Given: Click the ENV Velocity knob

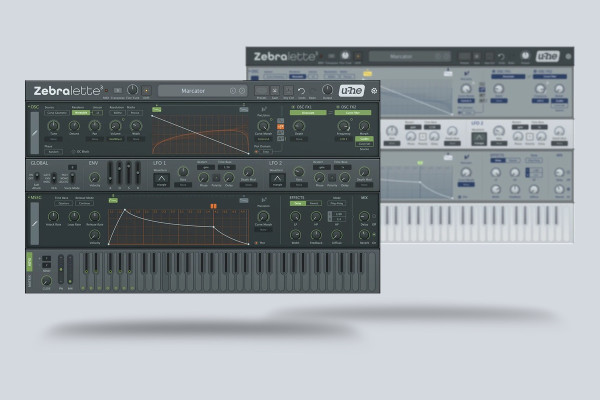Looking at the screenshot, I should [x=95, y=177].
